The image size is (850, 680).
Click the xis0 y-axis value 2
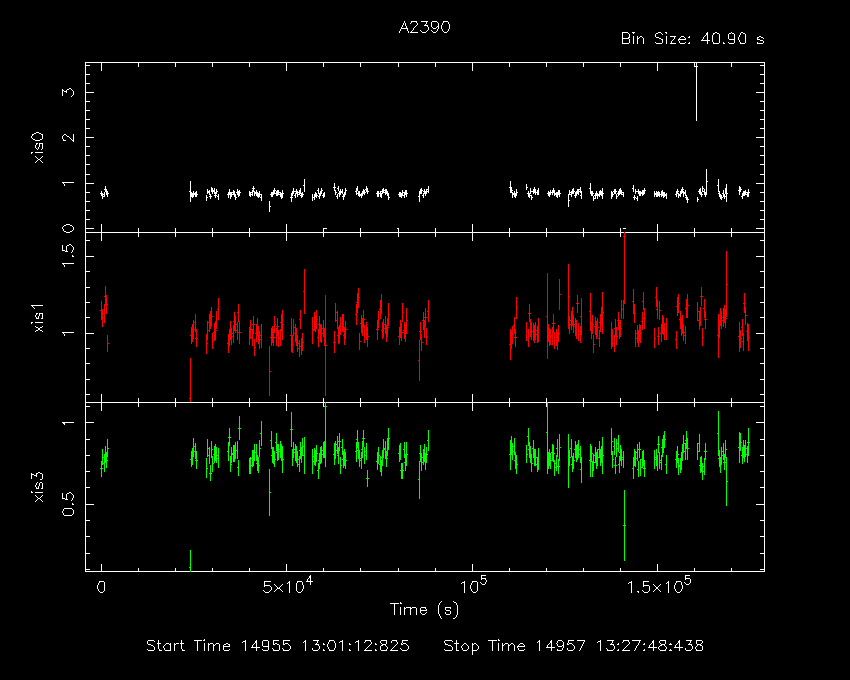68,137
